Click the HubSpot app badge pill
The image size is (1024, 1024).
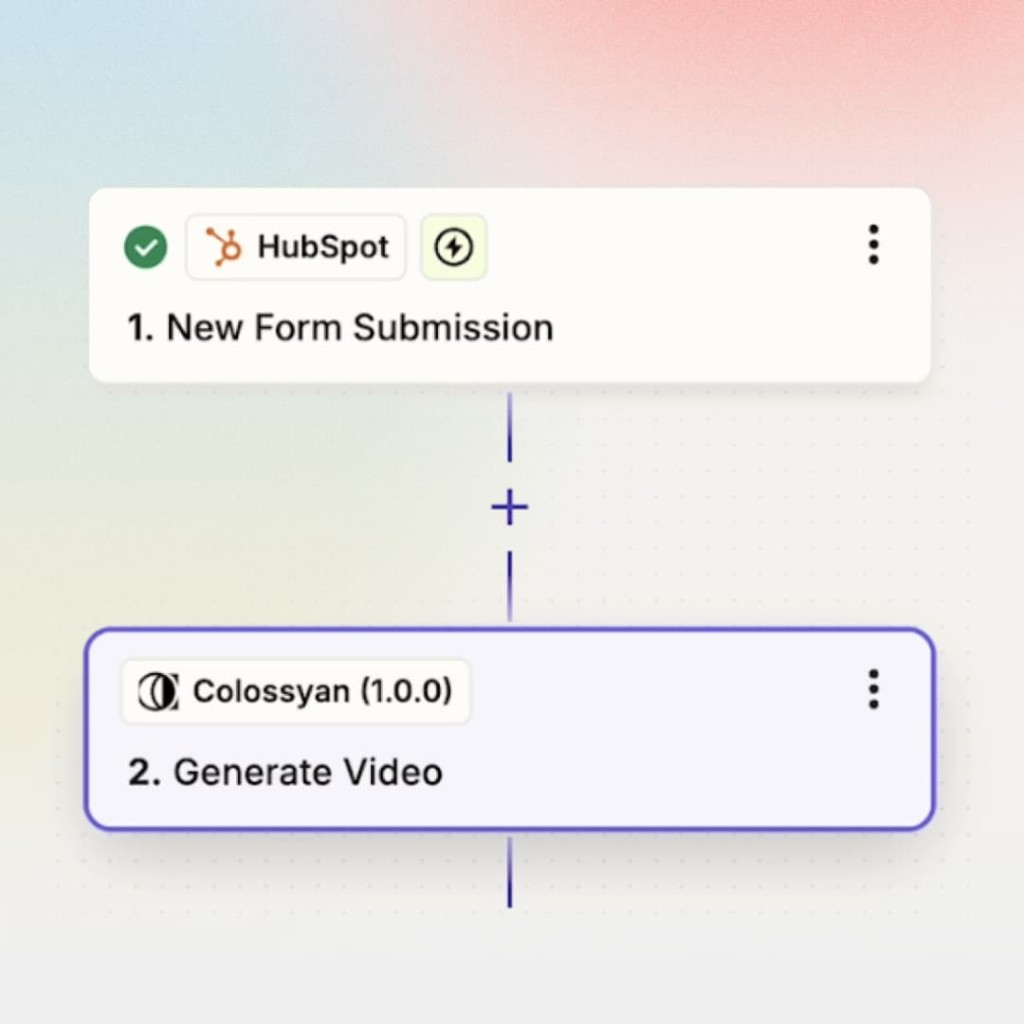point(296,247)
